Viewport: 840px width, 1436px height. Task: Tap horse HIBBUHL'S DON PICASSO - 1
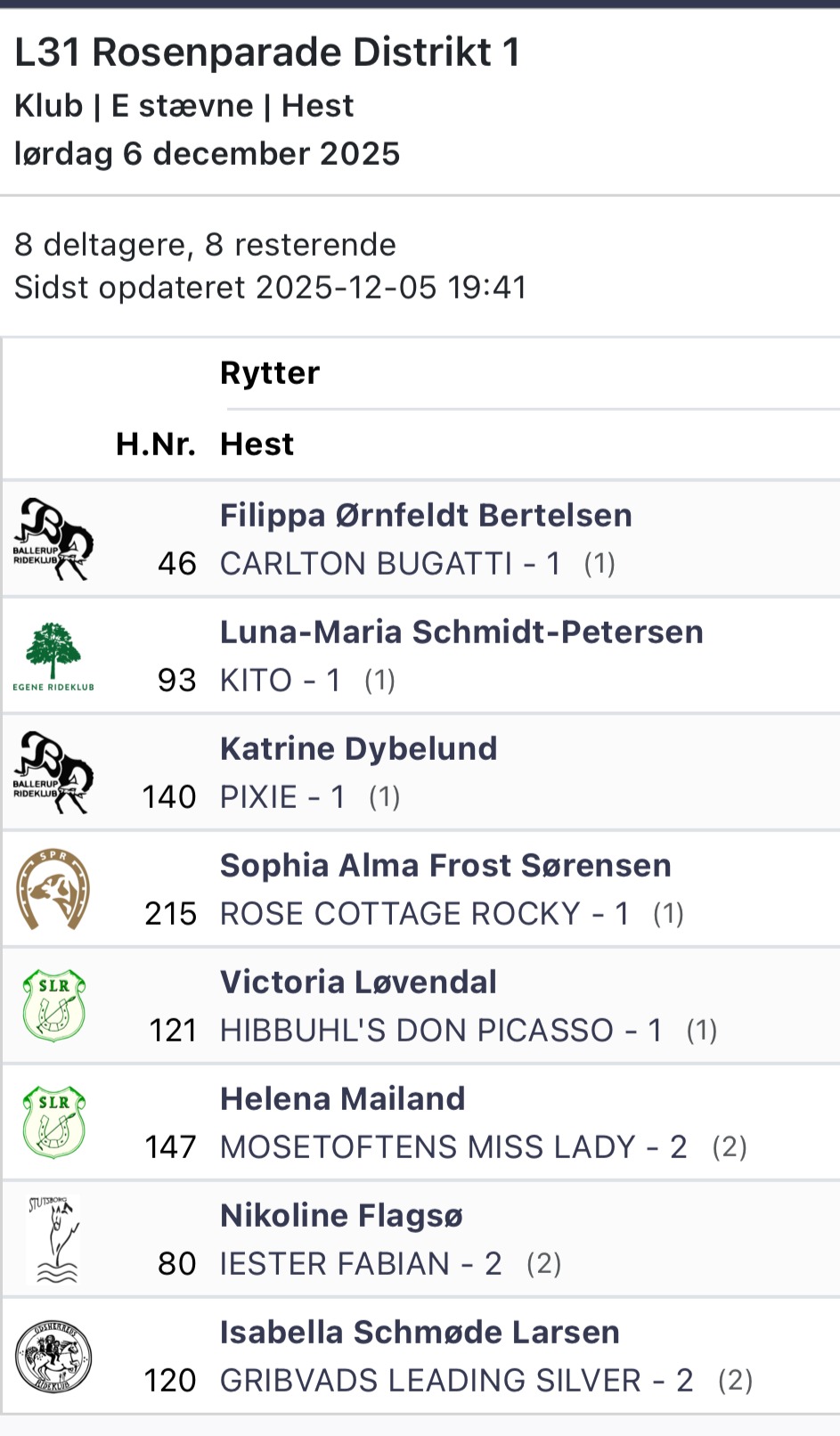[441, 1031]
